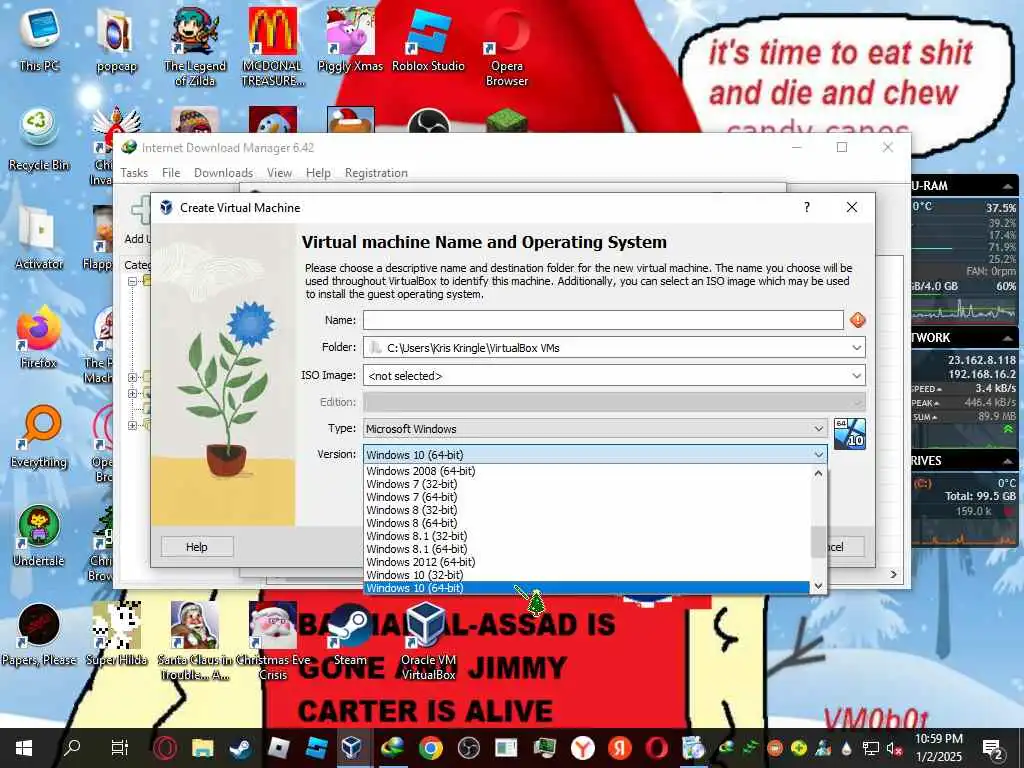Click the Windows 10 64-bit OS badge
Screen dimensions: 1024x768
tap(850, 434)
